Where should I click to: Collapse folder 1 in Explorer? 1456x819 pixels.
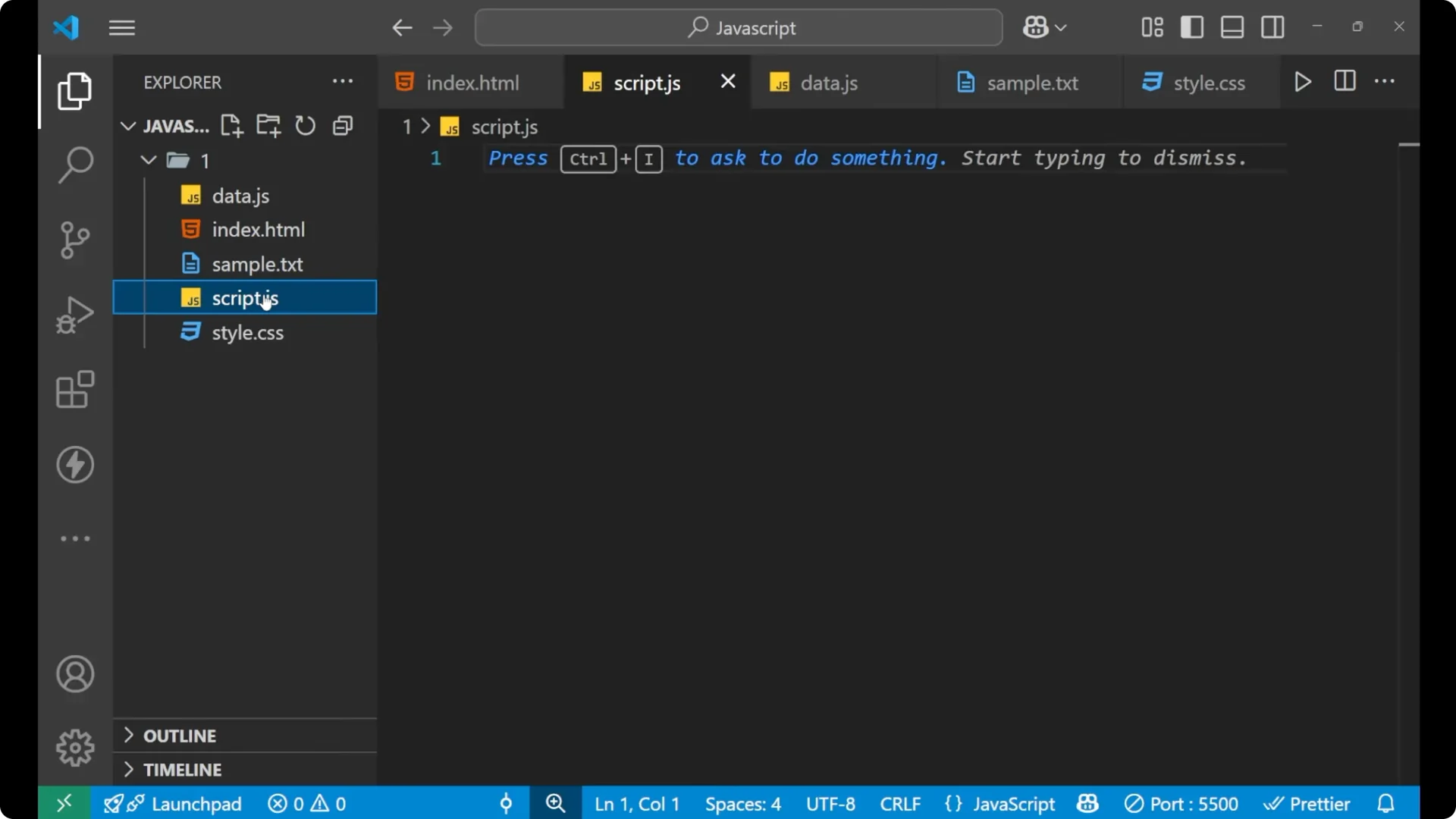[147, 160]
